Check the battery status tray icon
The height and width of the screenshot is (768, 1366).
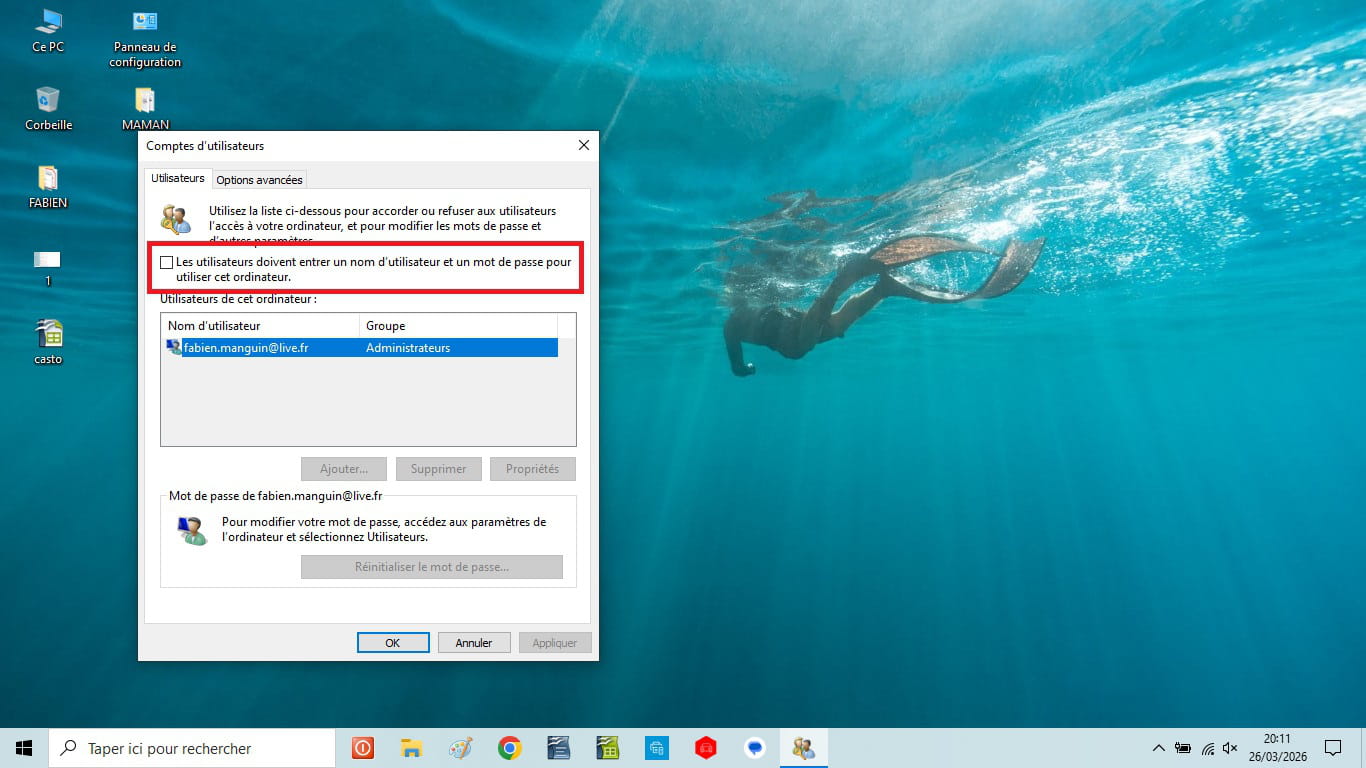tap(1183, 748)
